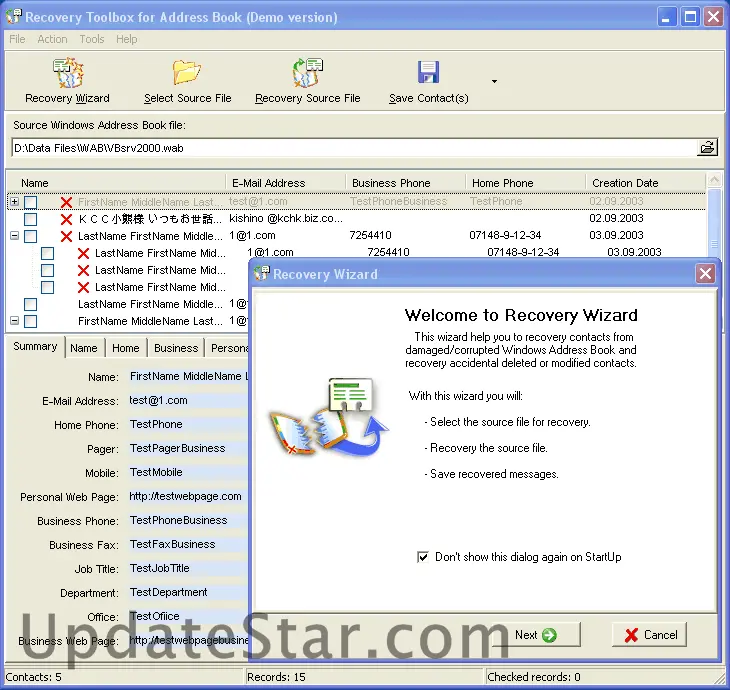This screenshot has height=690, width=730.
Task: Check the third LastName child row checkbox
Action: click(47, 287)
